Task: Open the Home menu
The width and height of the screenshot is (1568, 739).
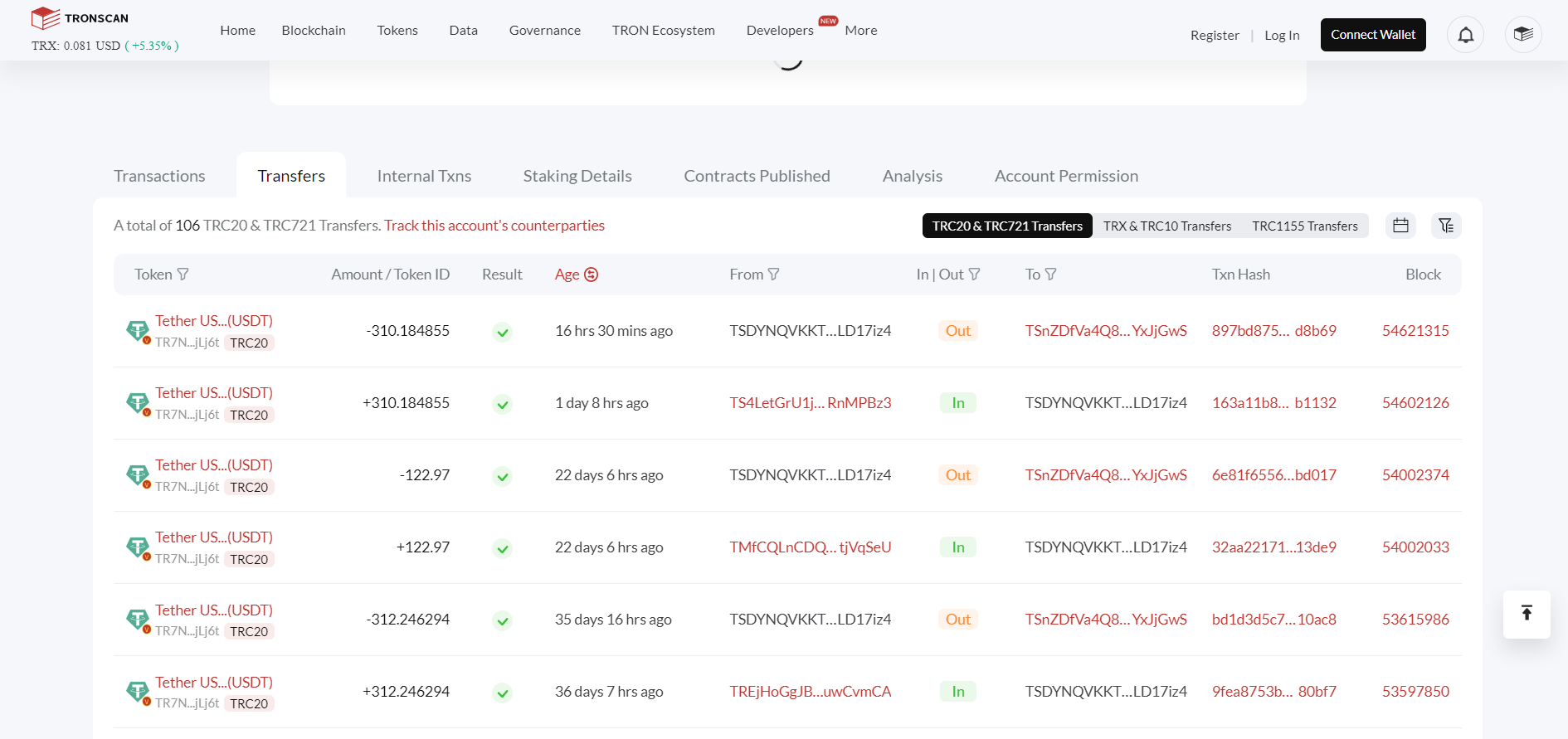Action: pos(238,31)
